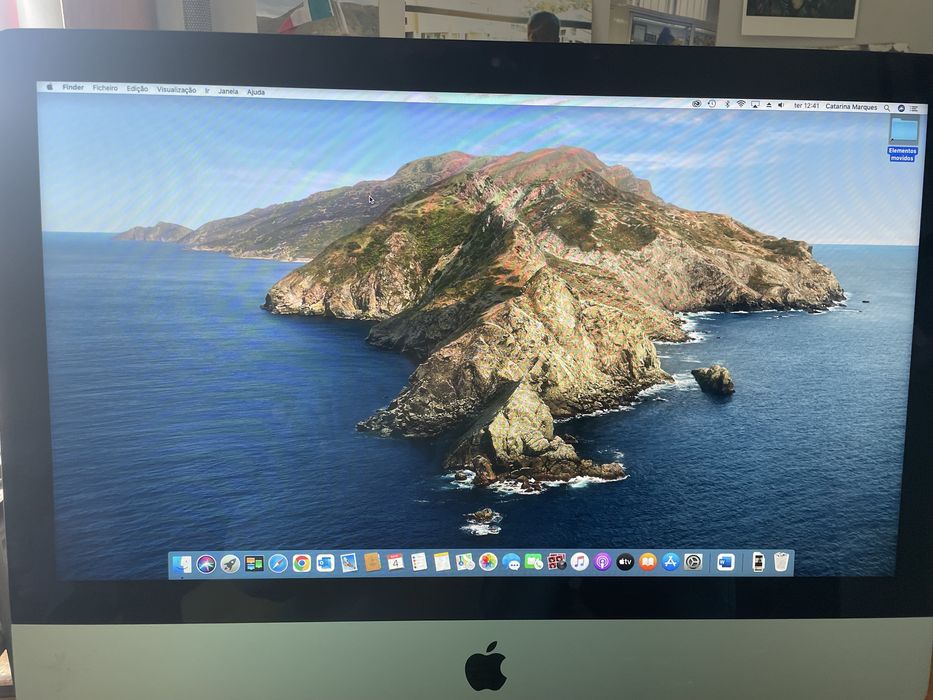The image size is (933, 700).
Task: Click the eject icon in menu bar
Action: (768, 105)
